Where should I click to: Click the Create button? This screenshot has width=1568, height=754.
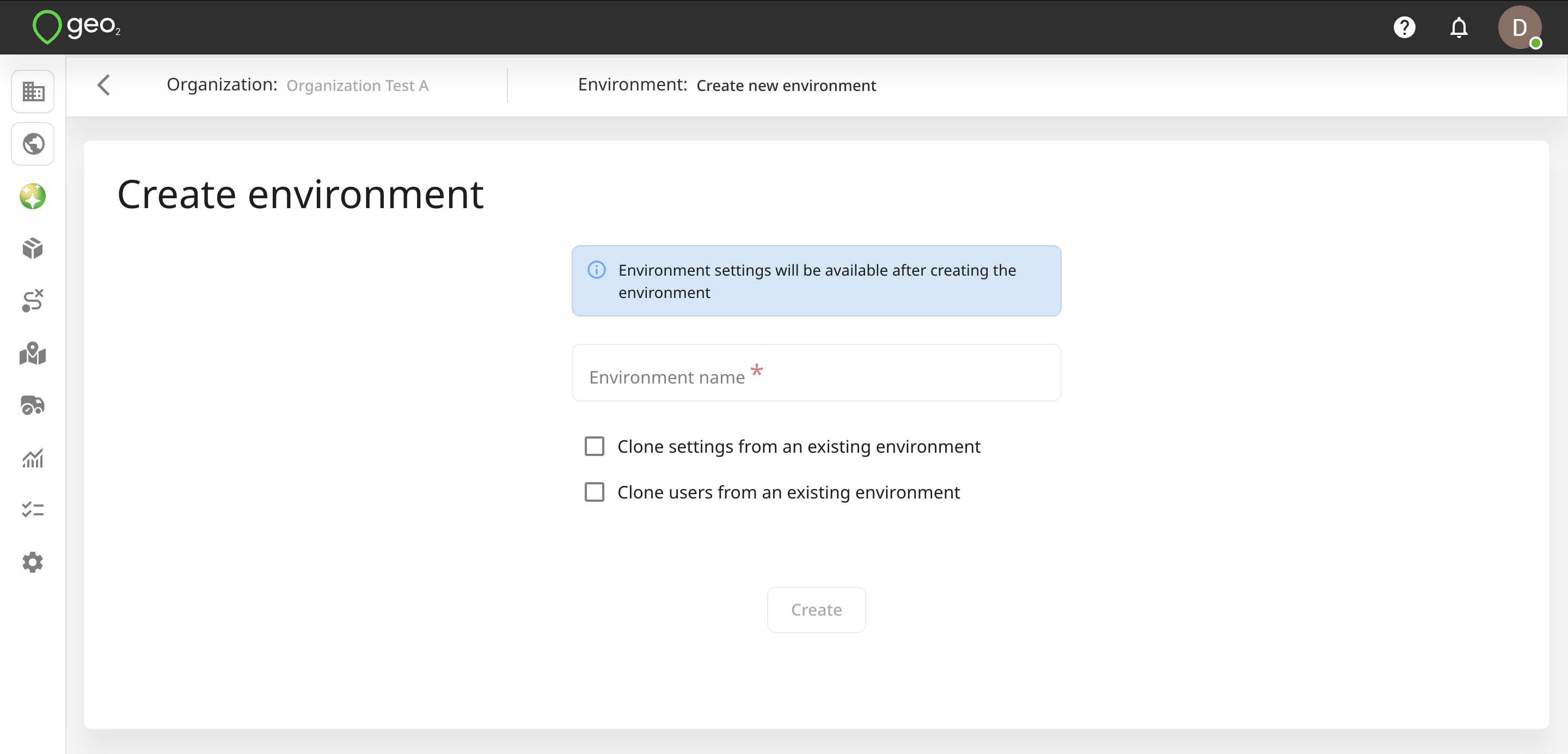click(x=816, y=610)
